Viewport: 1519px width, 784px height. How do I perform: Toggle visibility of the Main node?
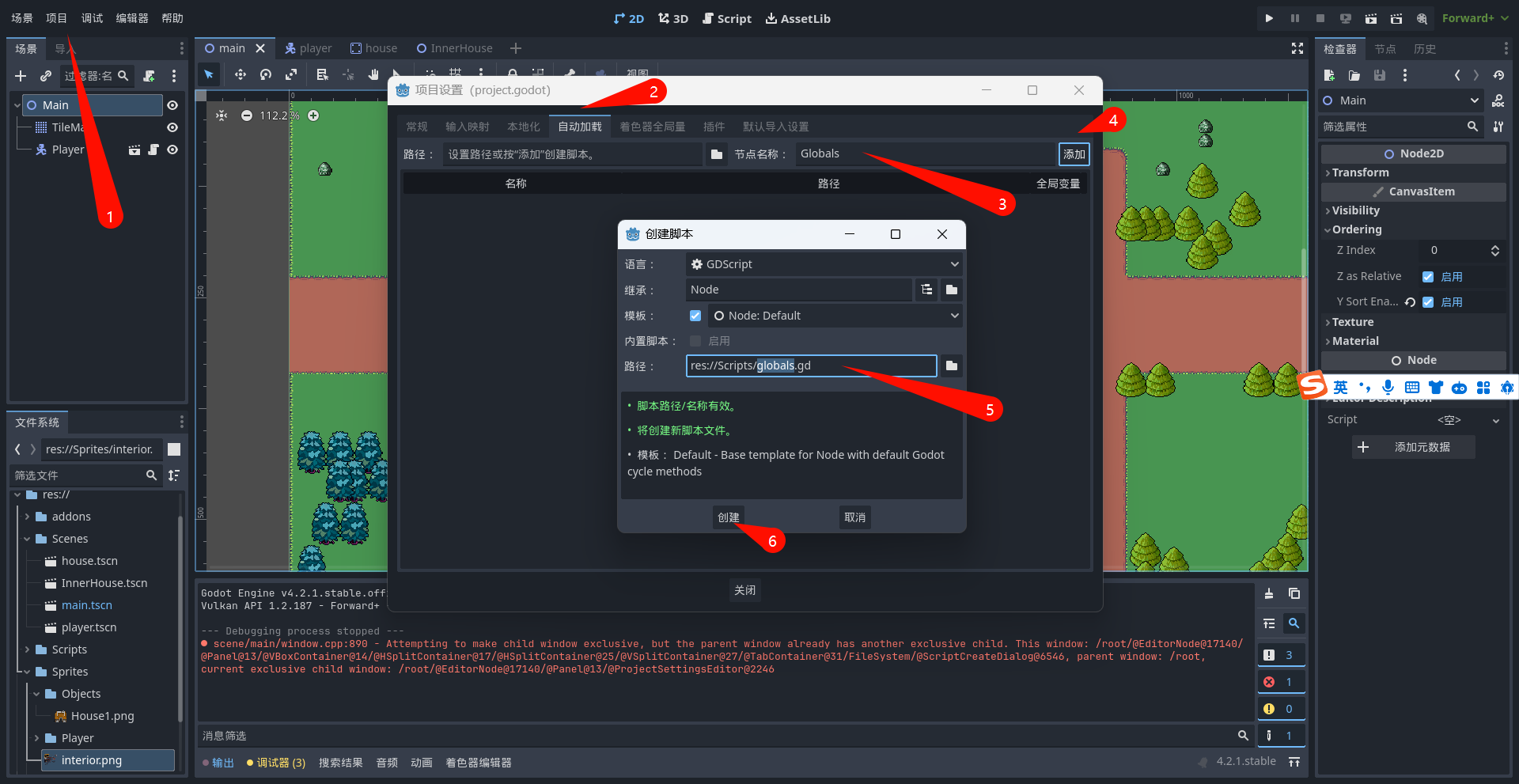(x=172, y=105)
